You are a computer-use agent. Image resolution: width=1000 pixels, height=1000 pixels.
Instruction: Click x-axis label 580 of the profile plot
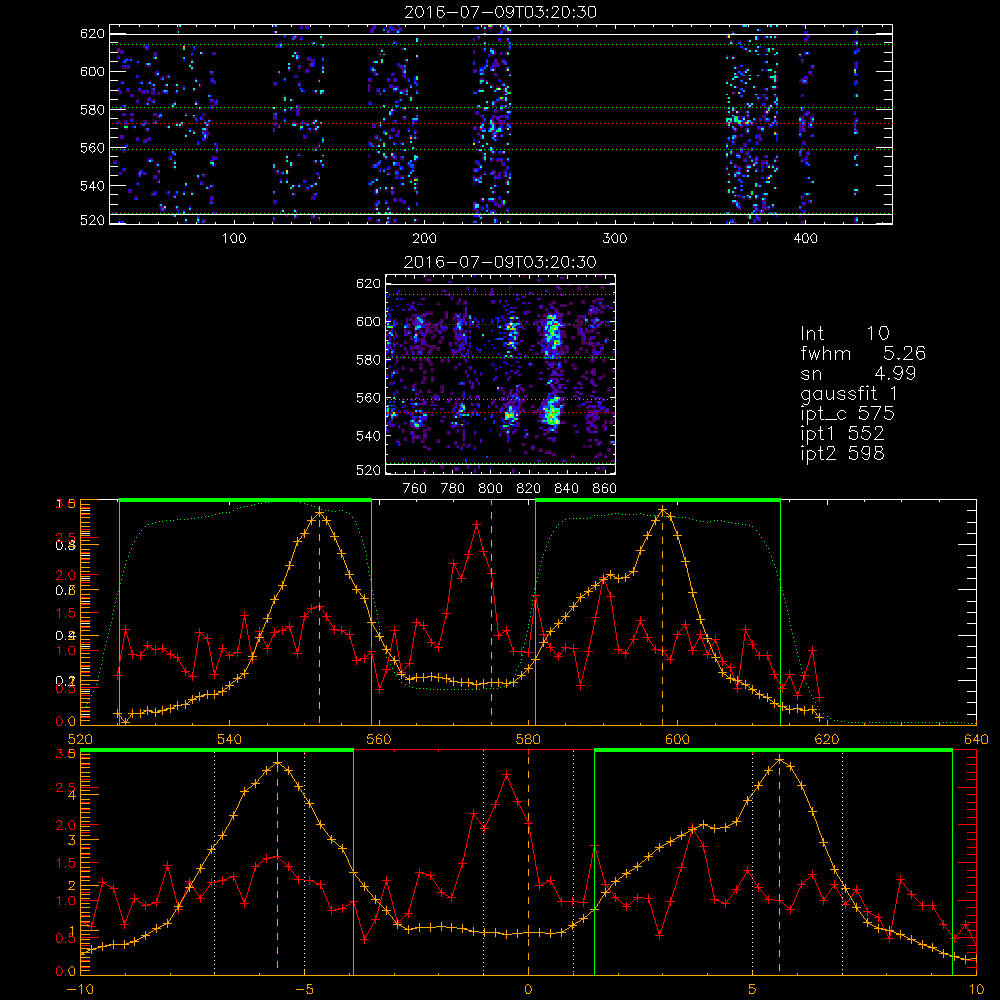point(527,740)
